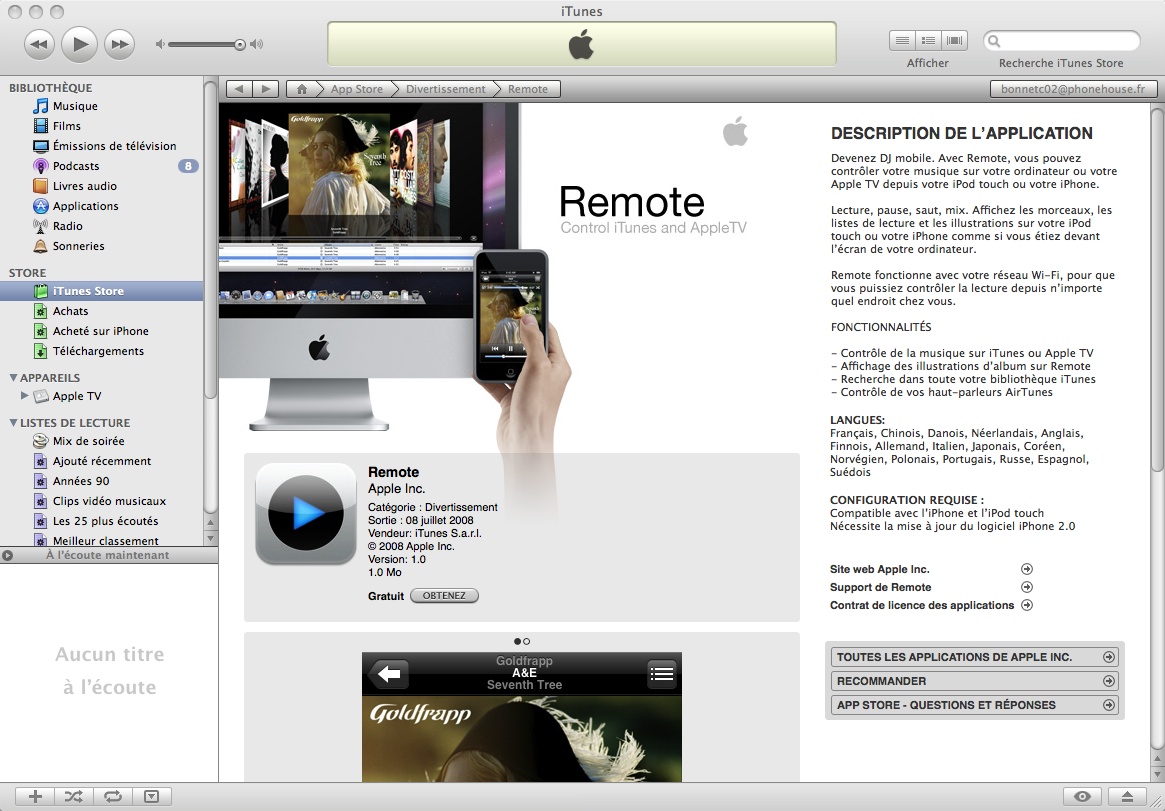
Task: Go to the store home page
Action: click(302, 89)
